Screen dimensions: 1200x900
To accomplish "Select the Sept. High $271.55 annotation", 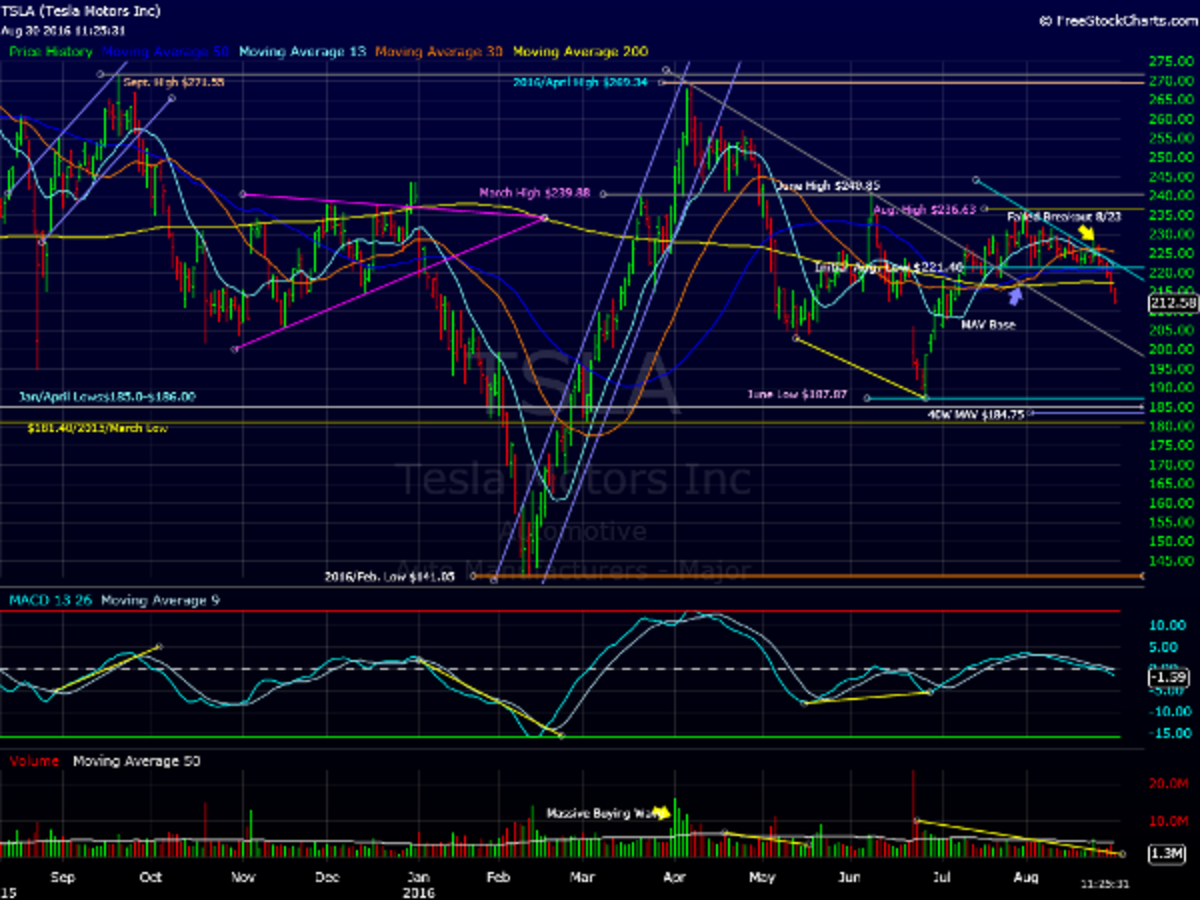I will (173, 82).
